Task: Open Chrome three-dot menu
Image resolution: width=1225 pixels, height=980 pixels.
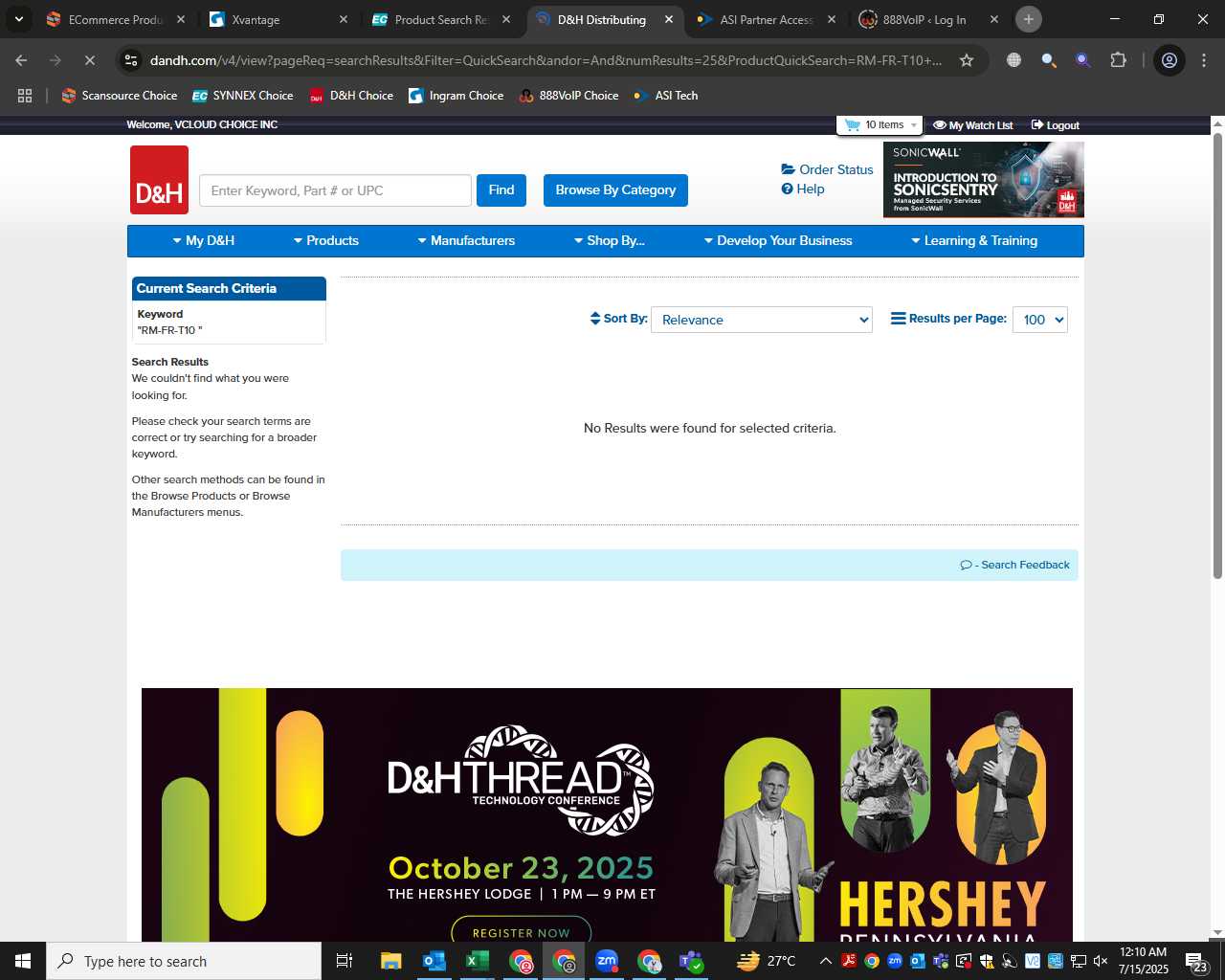Action: (1204, 60)
